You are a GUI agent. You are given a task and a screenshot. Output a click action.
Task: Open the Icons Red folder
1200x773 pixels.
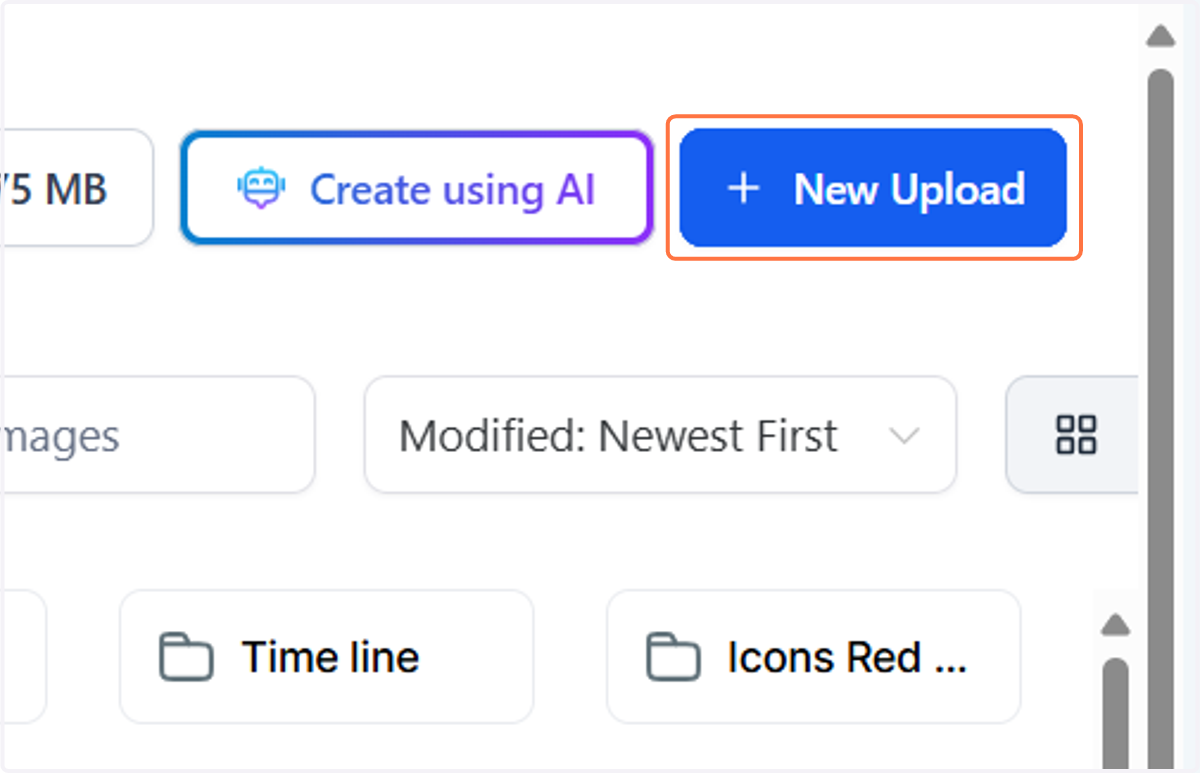click(x=813, y=656)
